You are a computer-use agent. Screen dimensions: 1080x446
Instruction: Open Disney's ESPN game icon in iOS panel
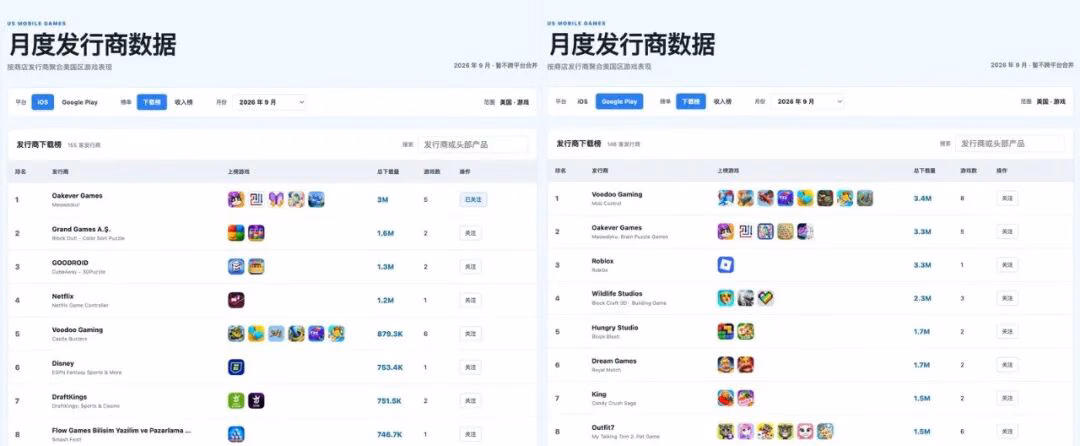[x=236, y=367]
